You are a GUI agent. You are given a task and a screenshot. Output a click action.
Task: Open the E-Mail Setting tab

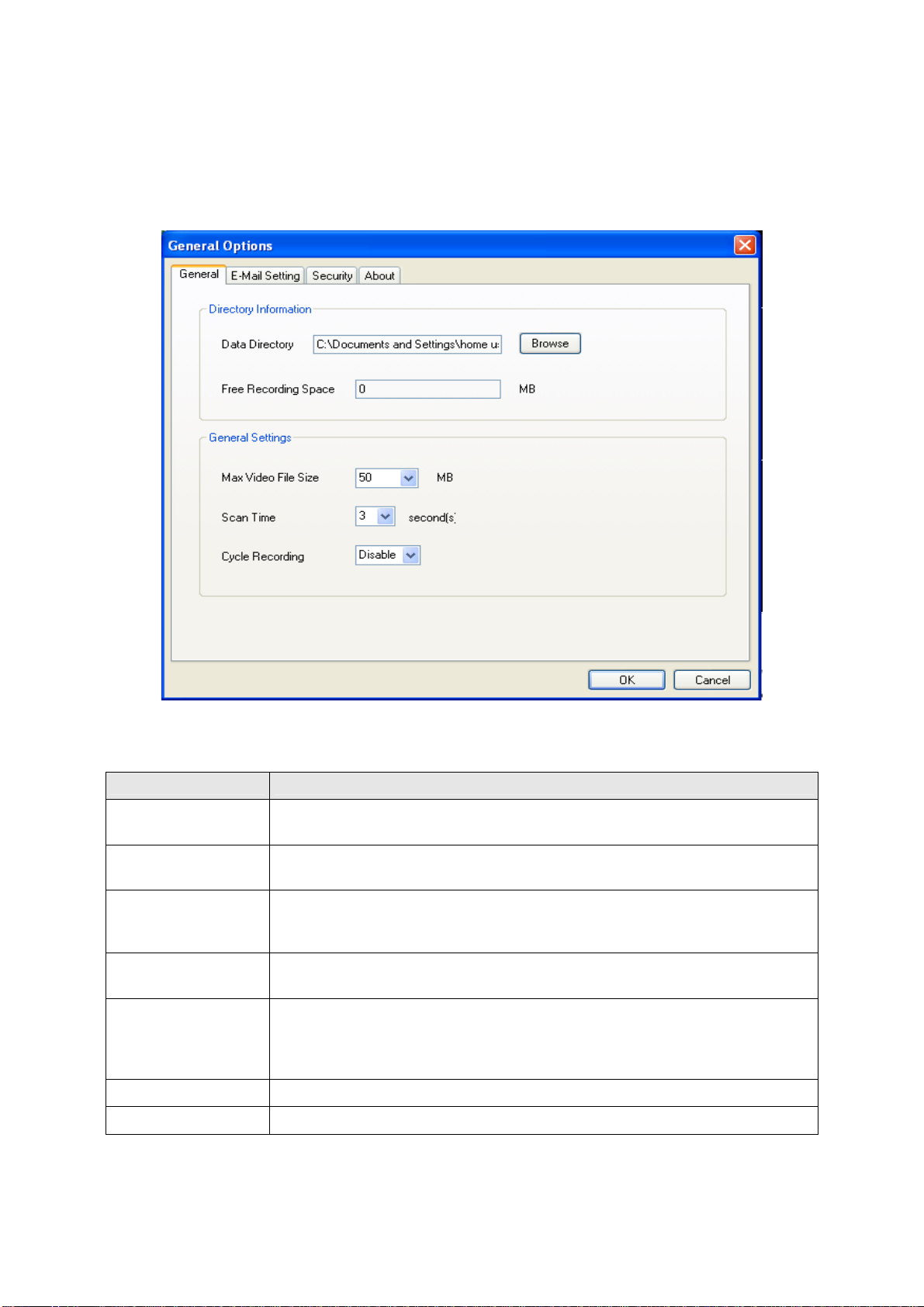click(x=265, y=276)
